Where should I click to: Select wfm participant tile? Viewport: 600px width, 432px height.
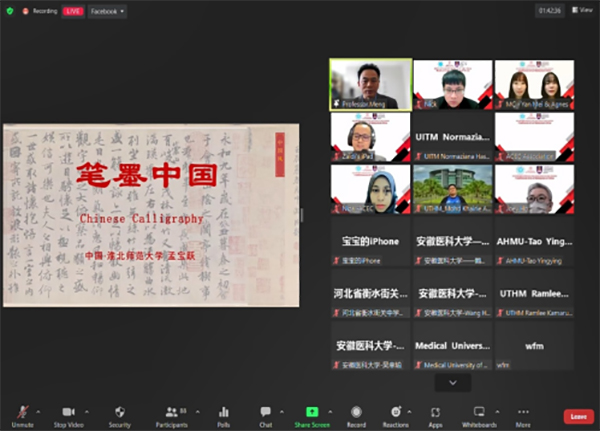pyautogui.click(x=534, y=346)
